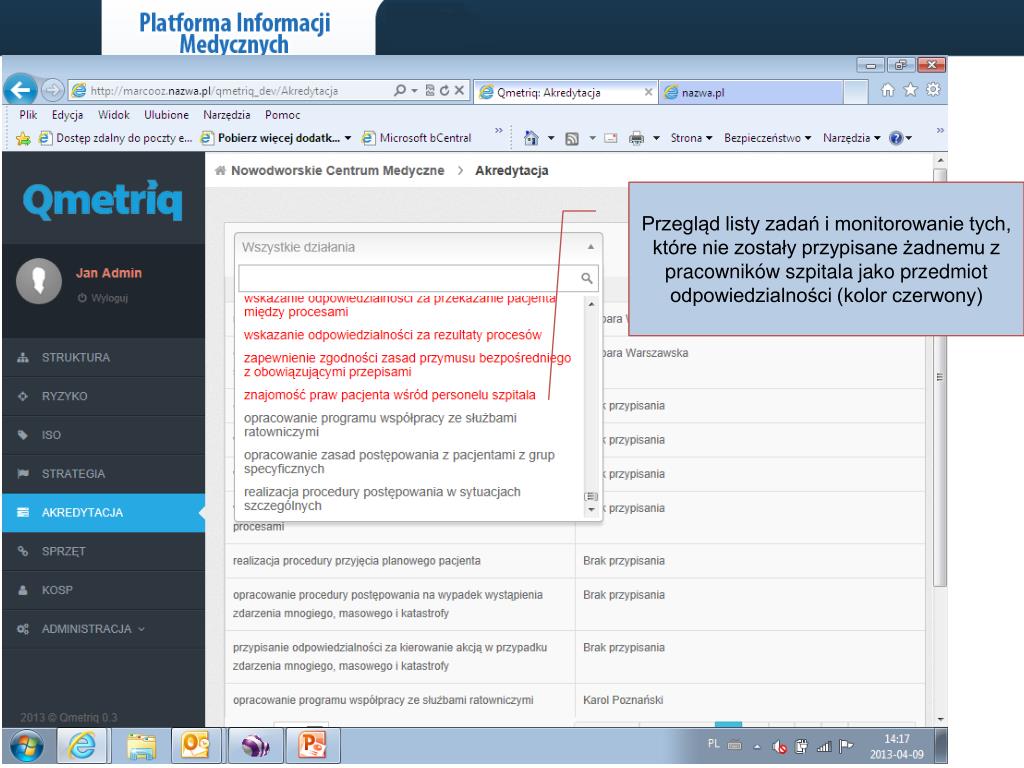Collapse the Wszystkie działania dropdown

[x=418, y=248]
